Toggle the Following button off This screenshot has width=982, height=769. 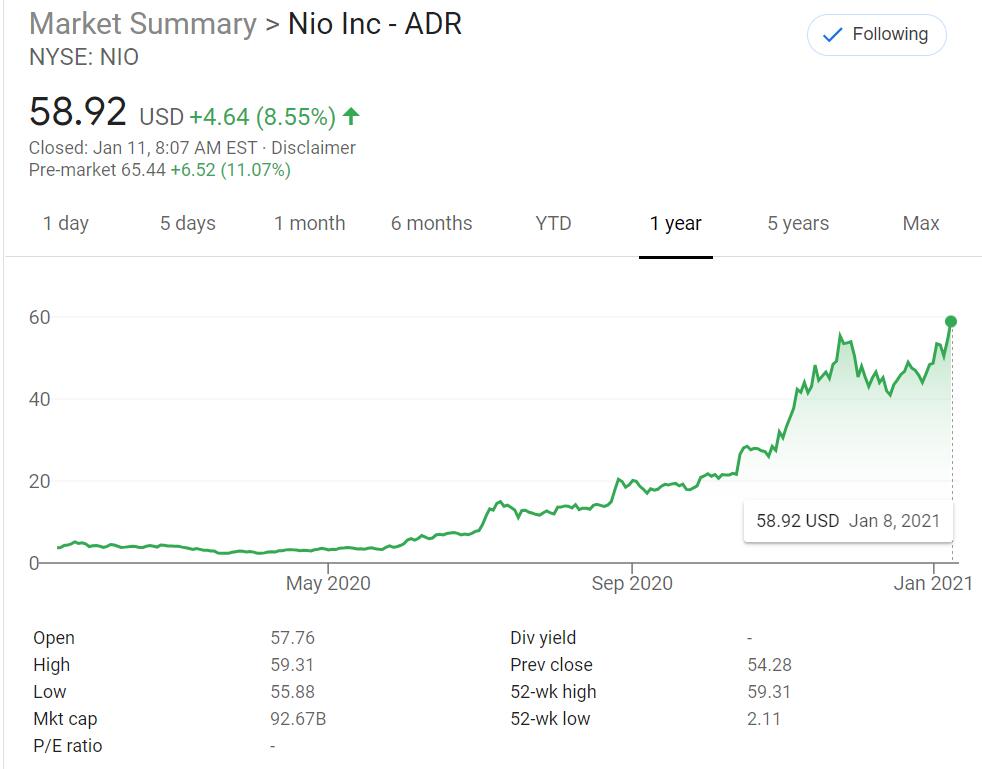(875, 33)
